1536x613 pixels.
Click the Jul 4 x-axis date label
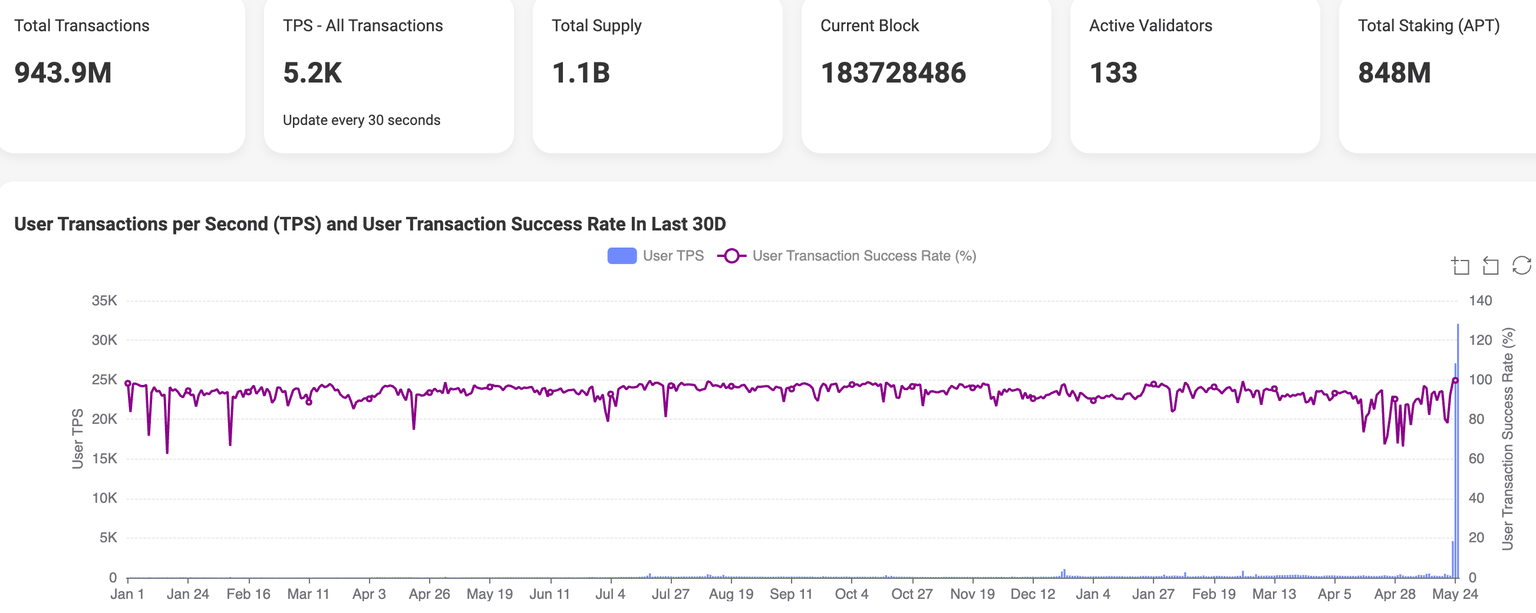pos(609,594)
